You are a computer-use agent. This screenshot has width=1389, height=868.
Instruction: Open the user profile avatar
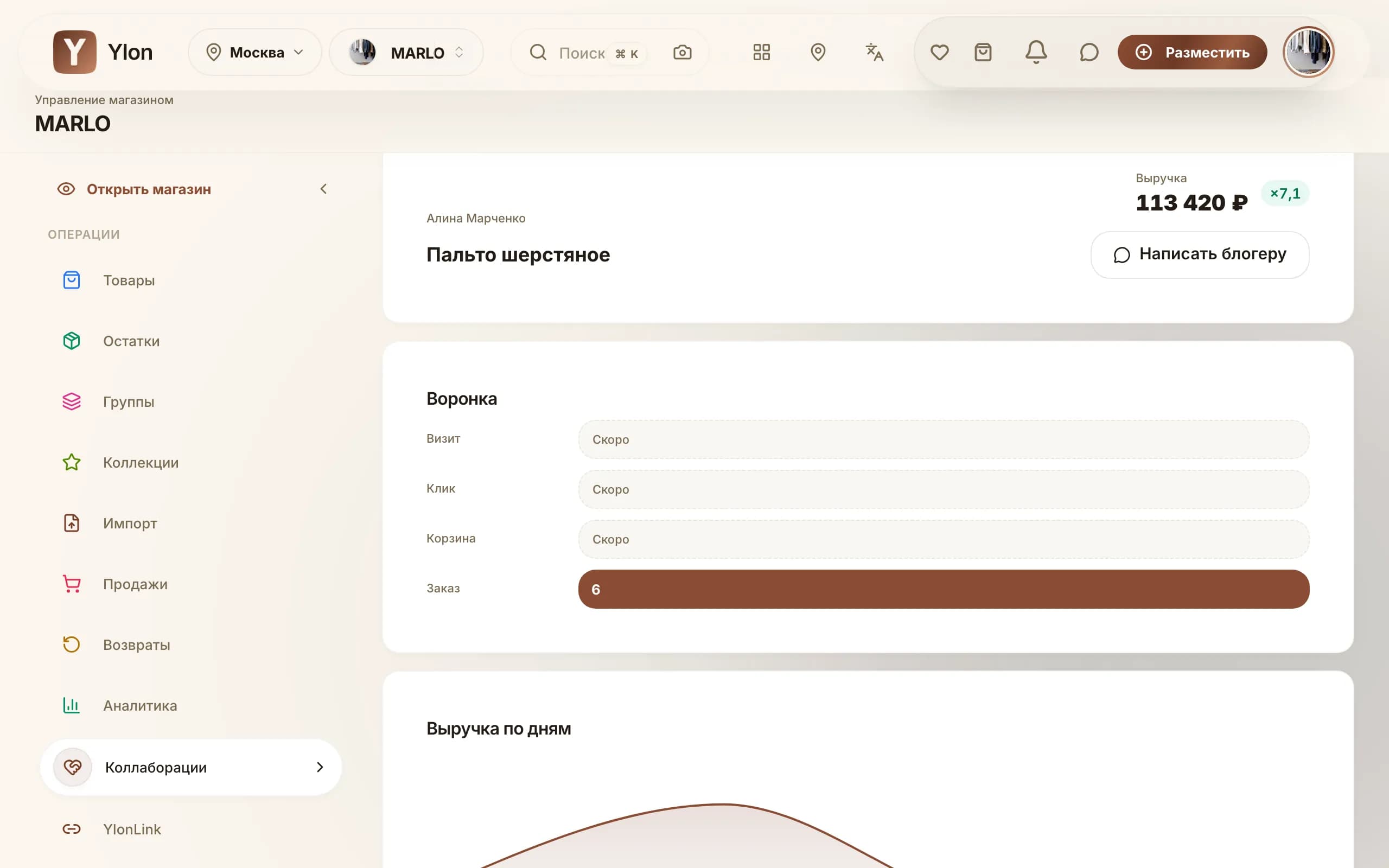(x=1308, y=52)
